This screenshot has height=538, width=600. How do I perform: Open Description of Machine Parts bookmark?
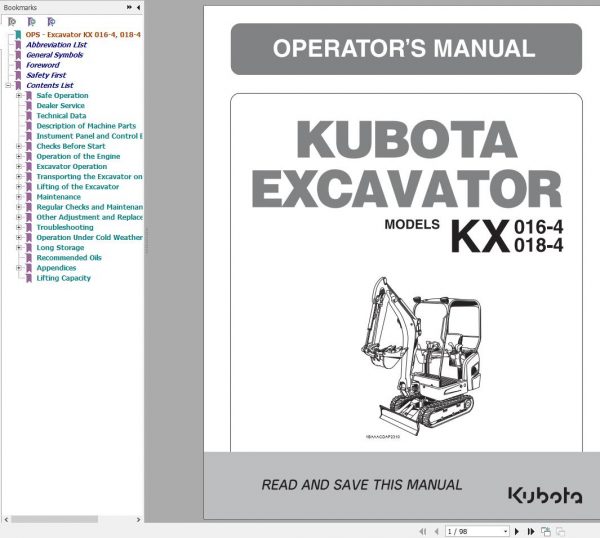(x=86, y=126)
